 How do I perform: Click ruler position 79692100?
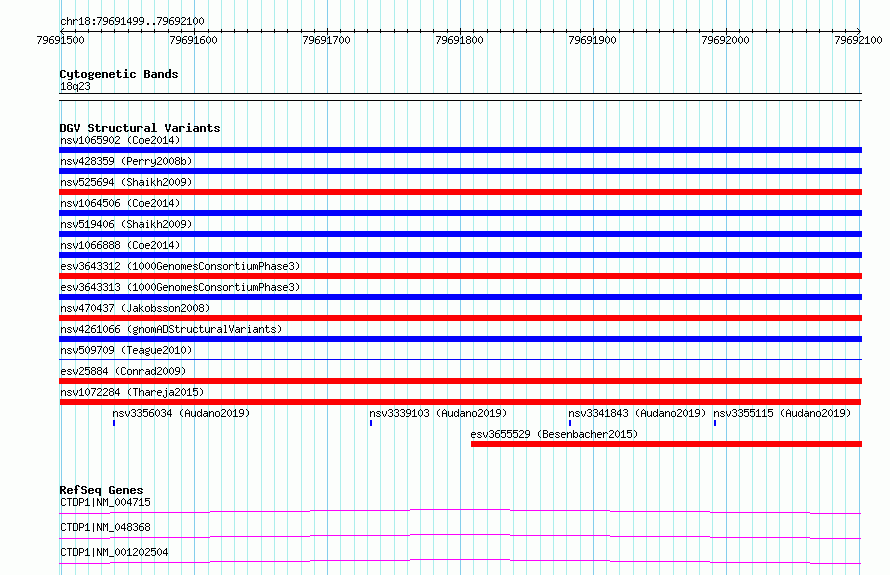(x=858, y=40)
